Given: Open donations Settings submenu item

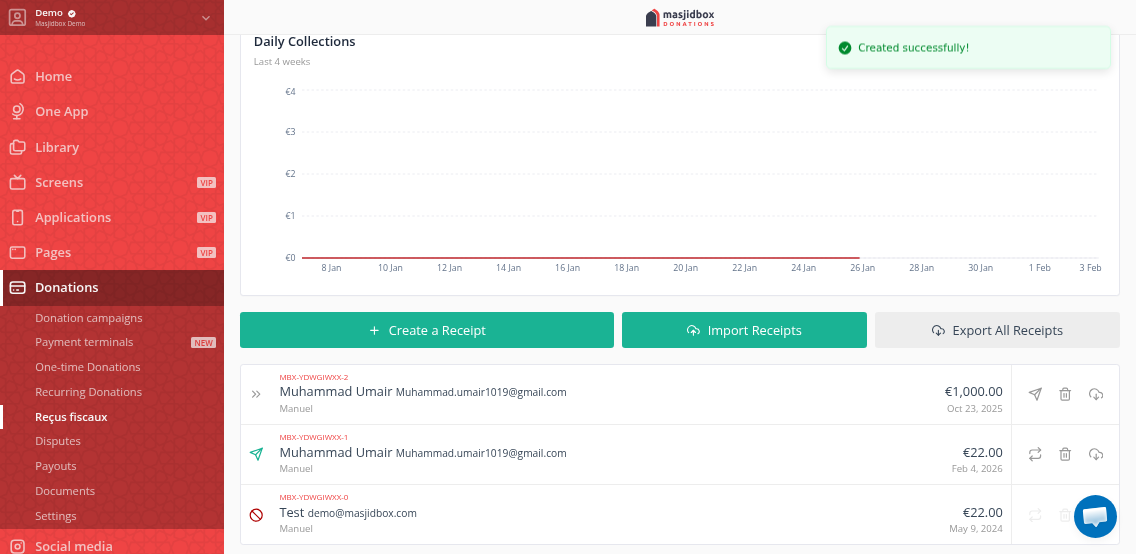Looking at the screenshot, I should [x=56, y=516].
